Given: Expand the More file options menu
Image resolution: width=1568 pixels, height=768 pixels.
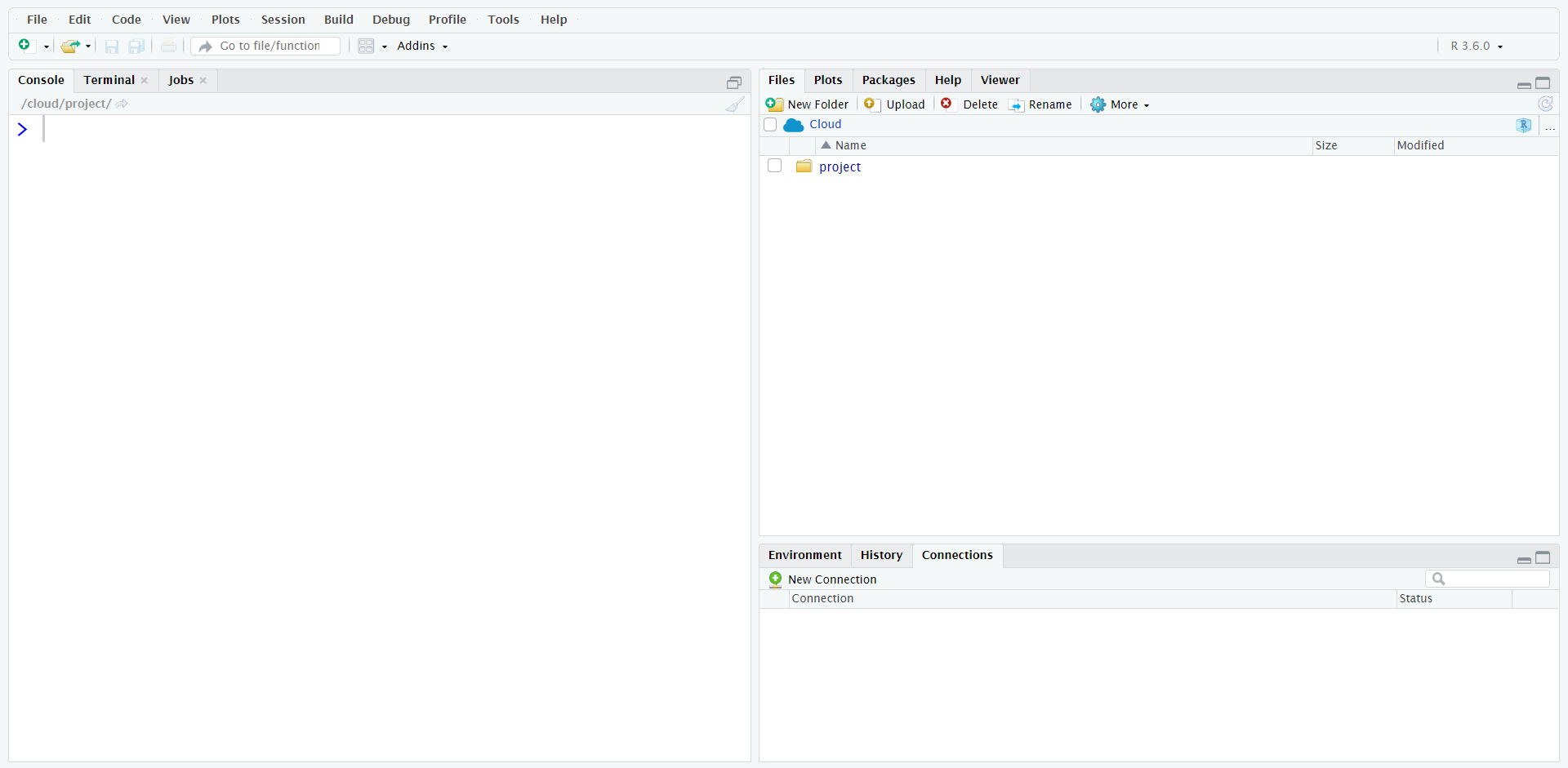Looking at the screenshot, I should tap(1120, 104).
